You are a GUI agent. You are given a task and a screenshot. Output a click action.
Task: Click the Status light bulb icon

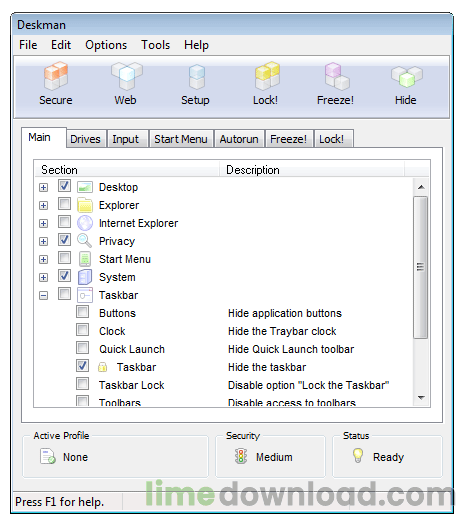click(x=358, y=455)
